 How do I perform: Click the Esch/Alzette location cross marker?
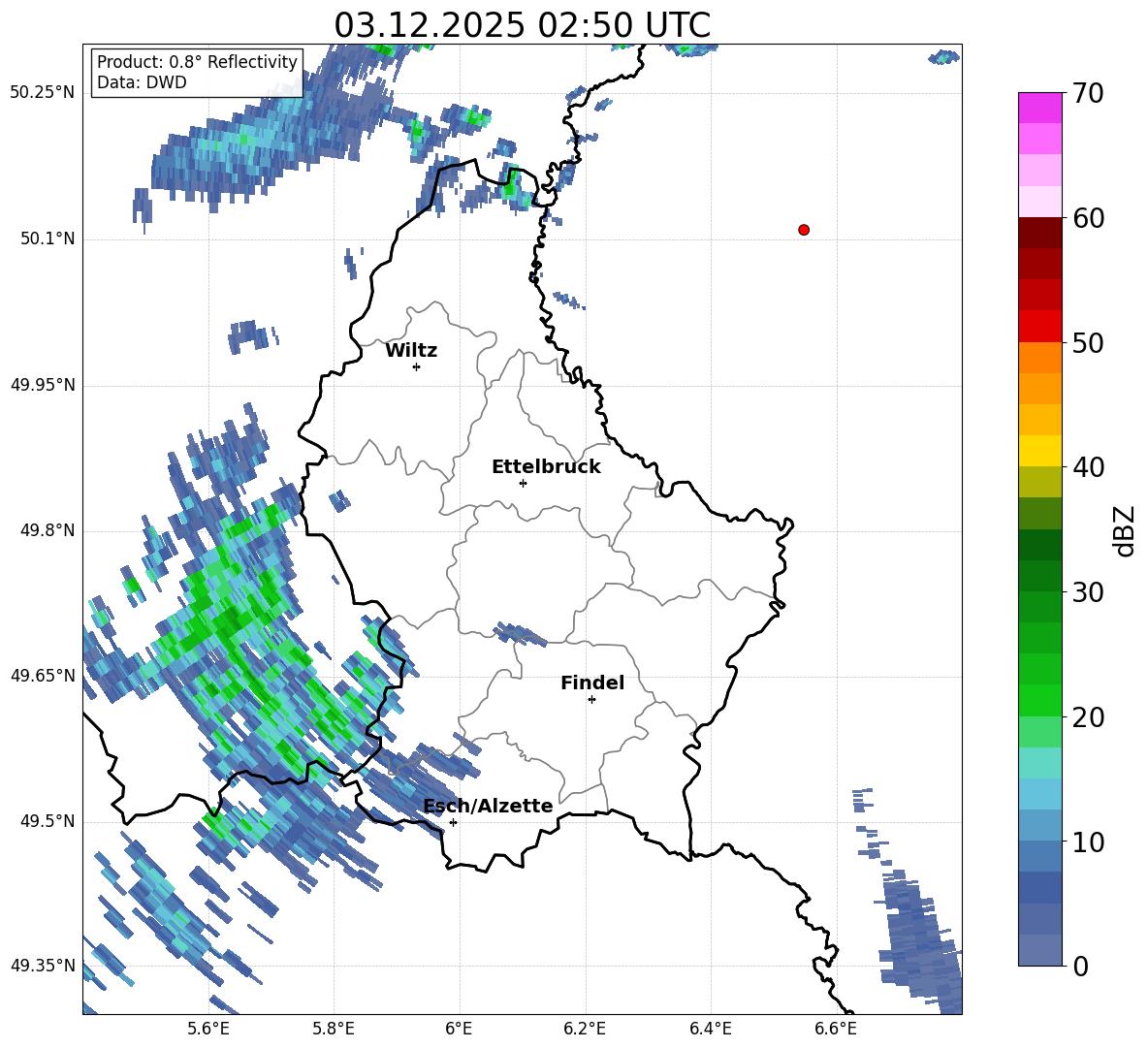453,822
